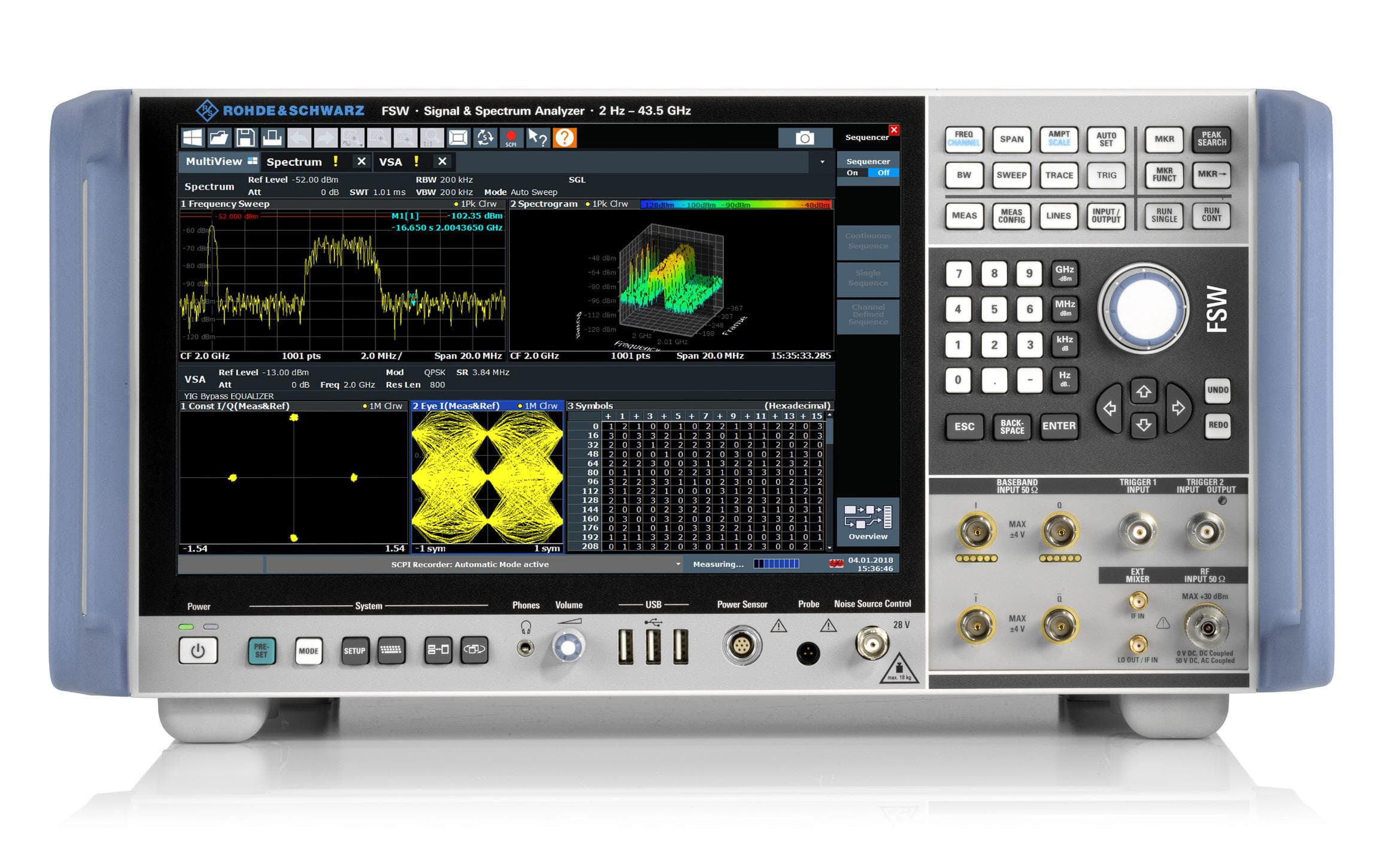
Task: Click the print icon in toolbar
Action: [272, 138]
